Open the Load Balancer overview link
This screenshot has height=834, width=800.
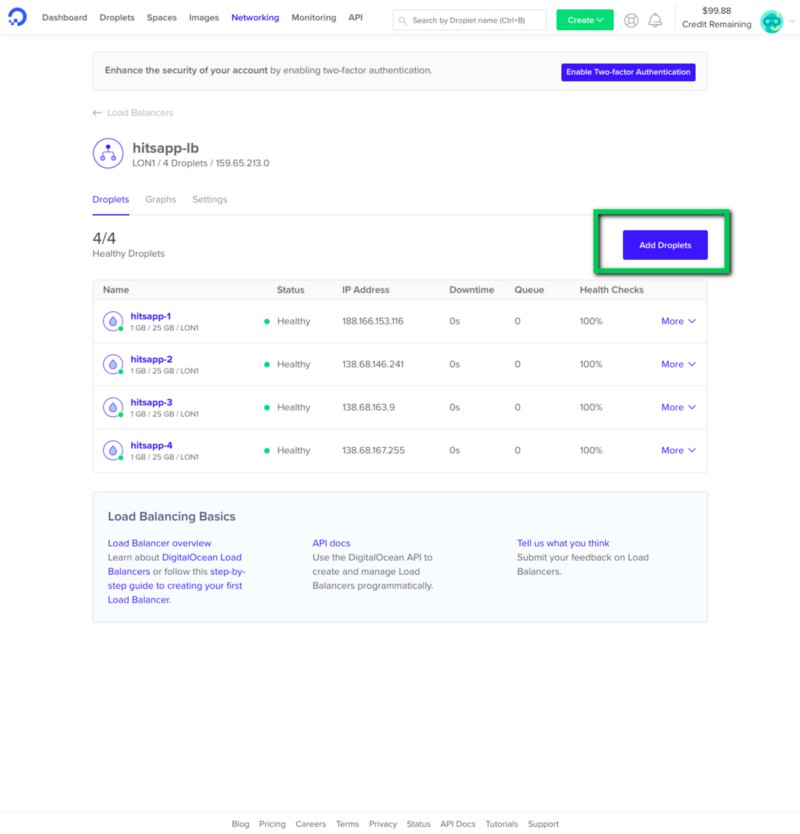tap(160, 543)
